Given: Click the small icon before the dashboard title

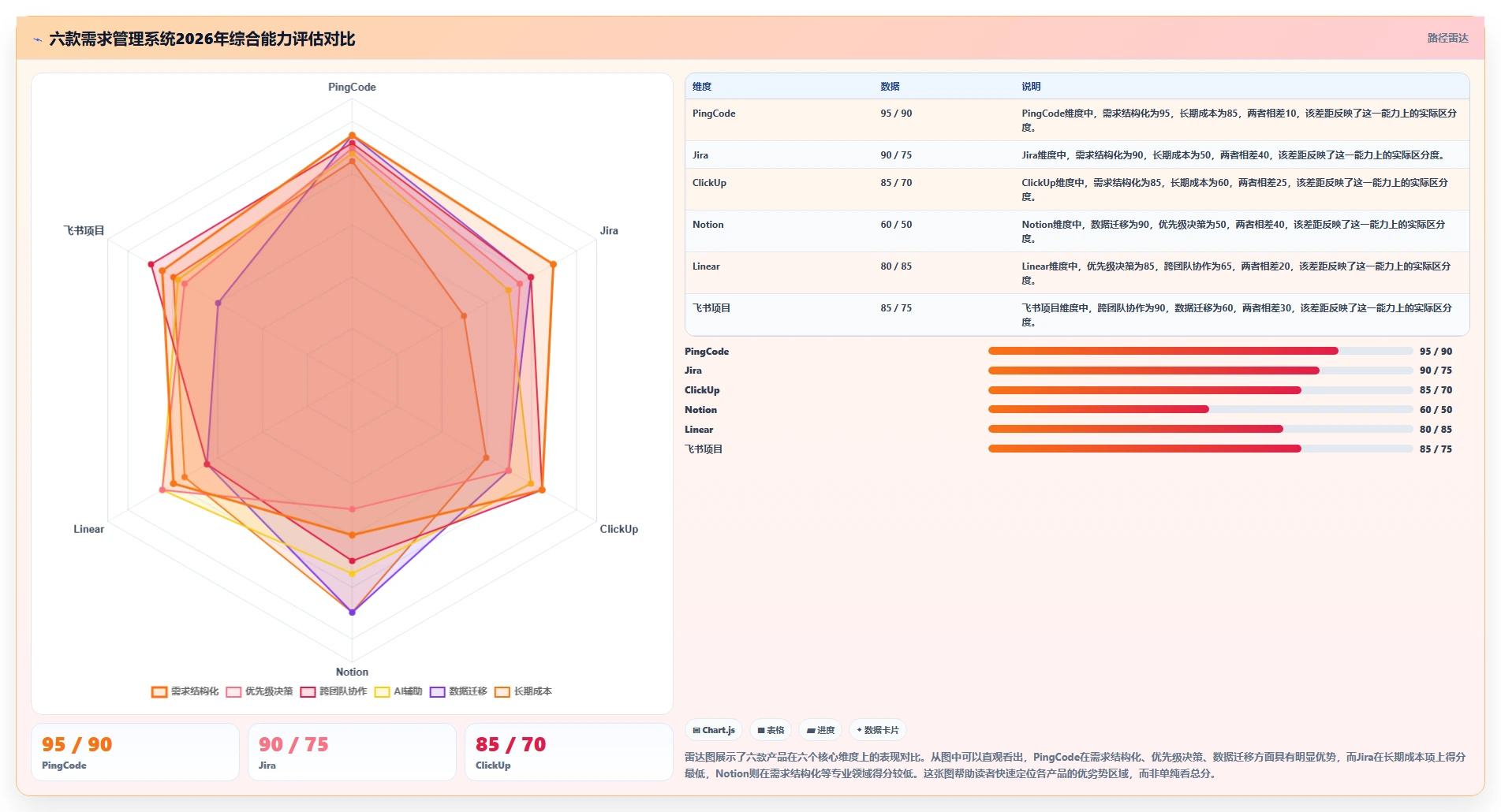Looking at the screenshot, I should [37, 39].
